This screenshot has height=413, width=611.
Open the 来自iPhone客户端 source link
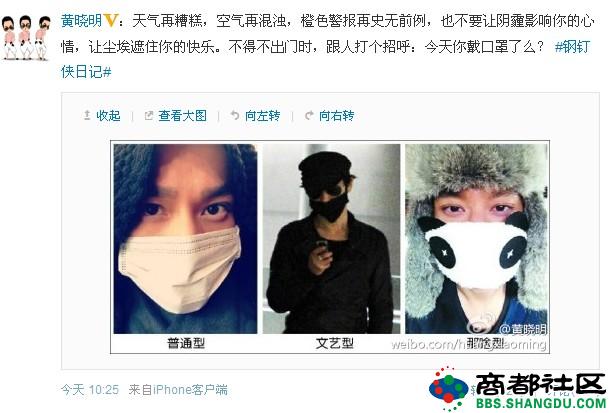178,389
